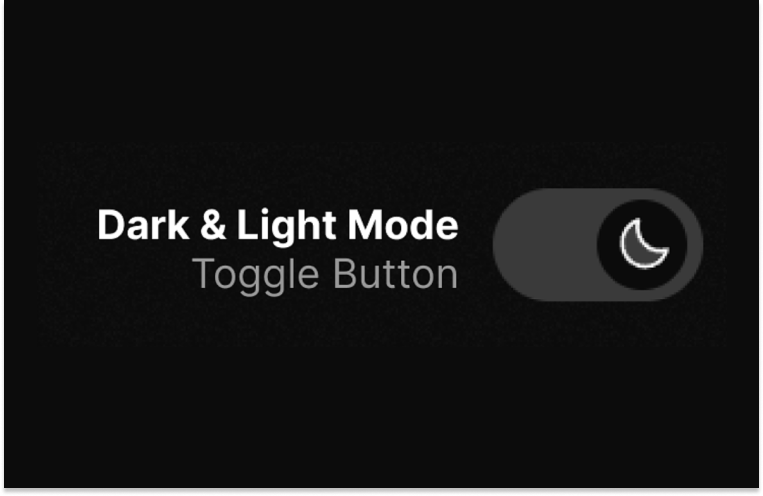Toggle the Dark & Light Mode switch

[x=598, y=244]
